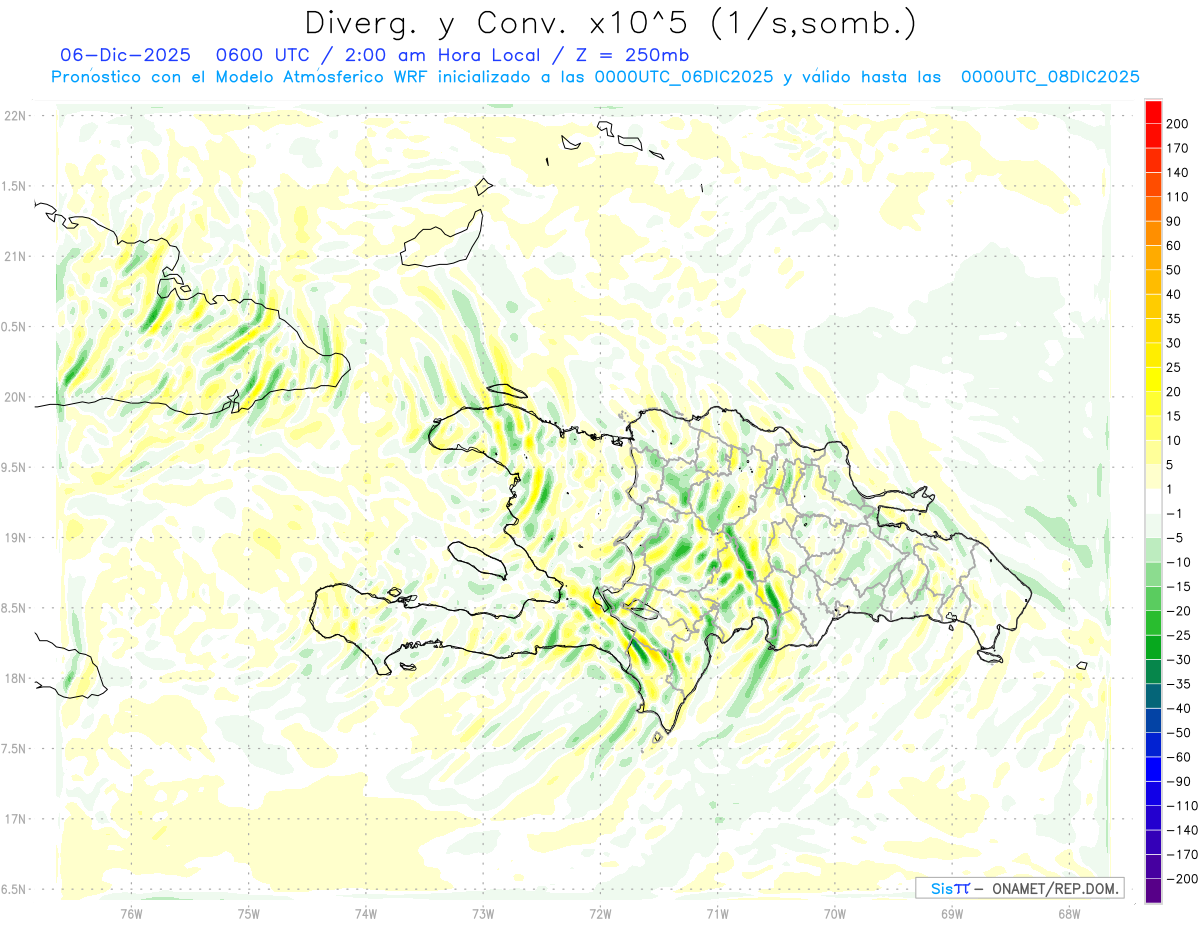Click the legend value '-200'
The image size is (1200, 927).
click(1182, 878)
